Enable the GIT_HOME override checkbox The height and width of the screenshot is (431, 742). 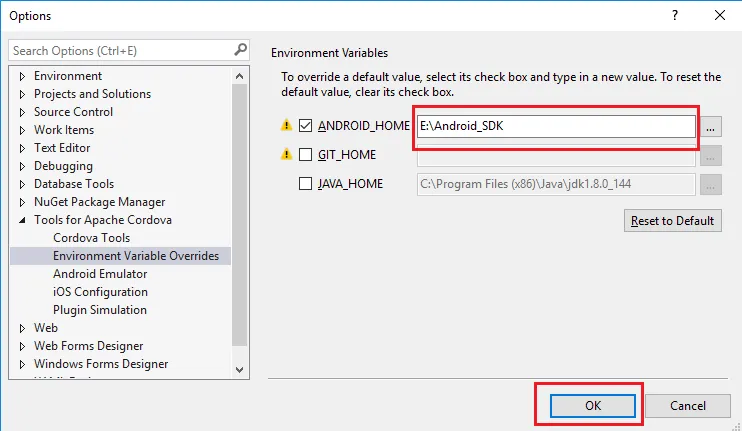tap(306, 155)
